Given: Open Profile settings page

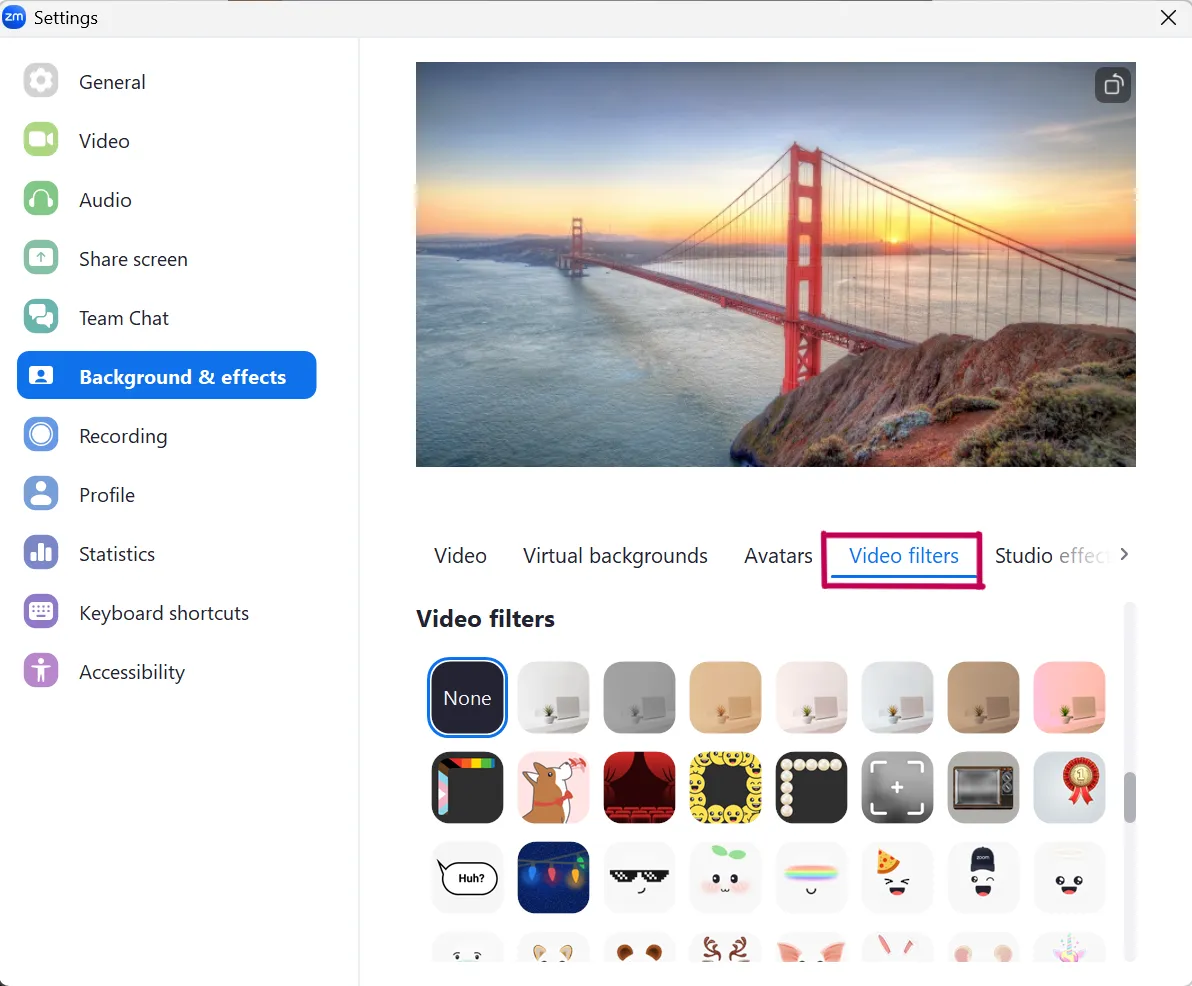Looking at the screenshot, I should coord(107,495).
